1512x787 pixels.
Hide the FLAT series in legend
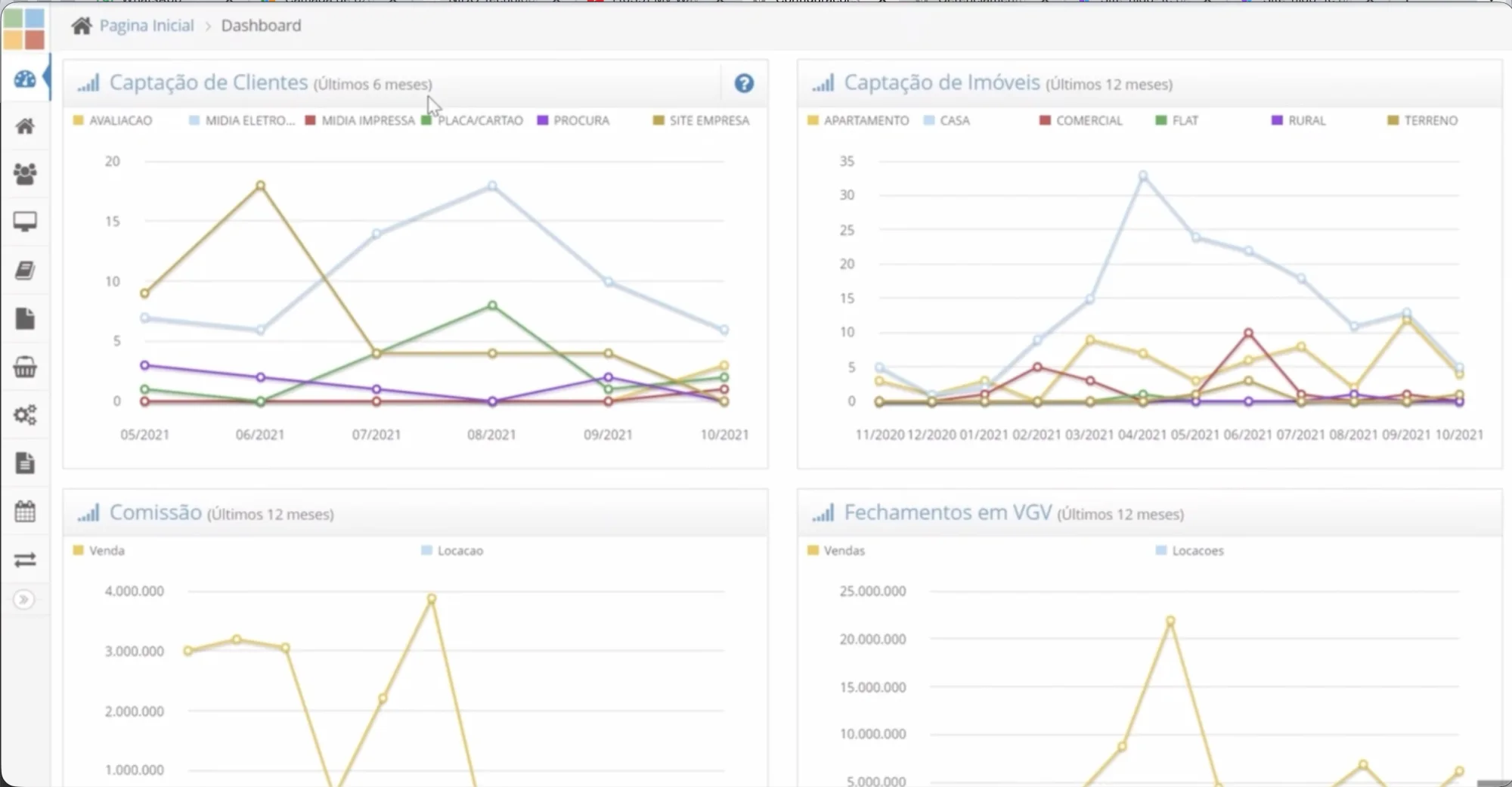[x=1177, y=120]
